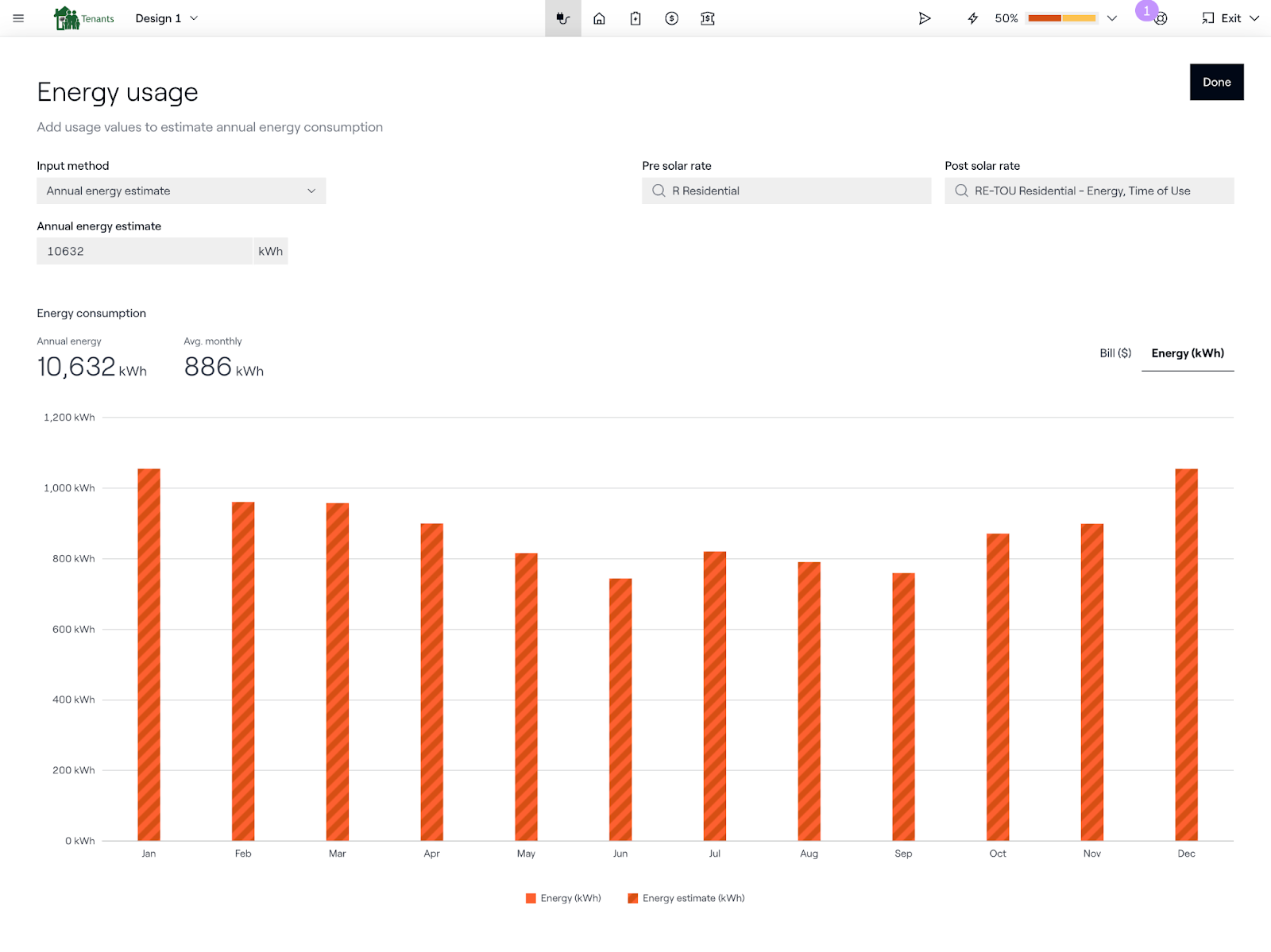Image resolution: width=1271 pixels, height=952 pixels.
Task: Select the energy usage plug icon
Action: (562, 18)
